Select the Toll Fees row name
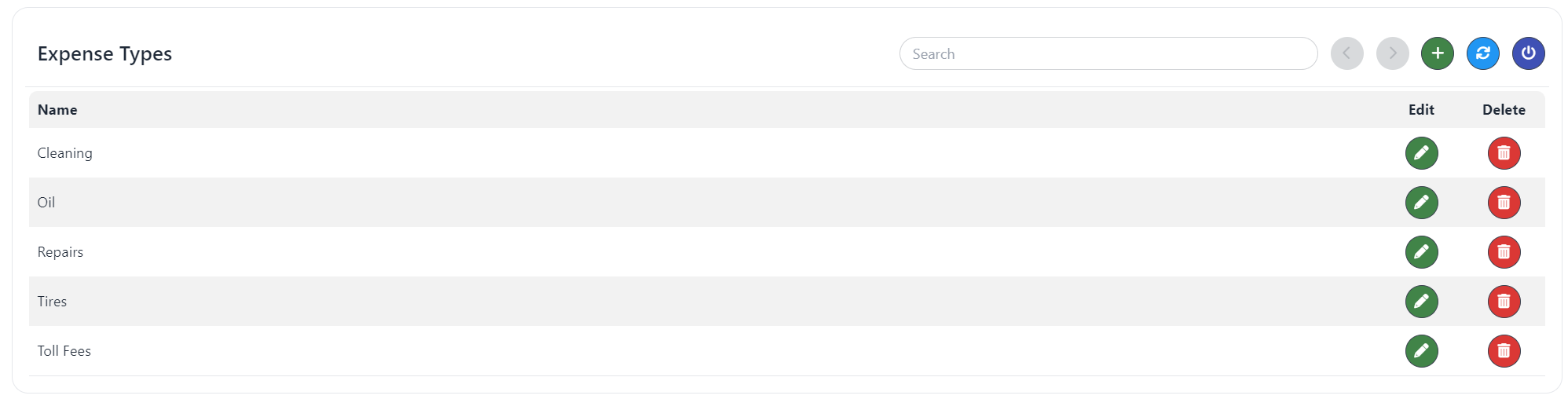 coord(64,351)
